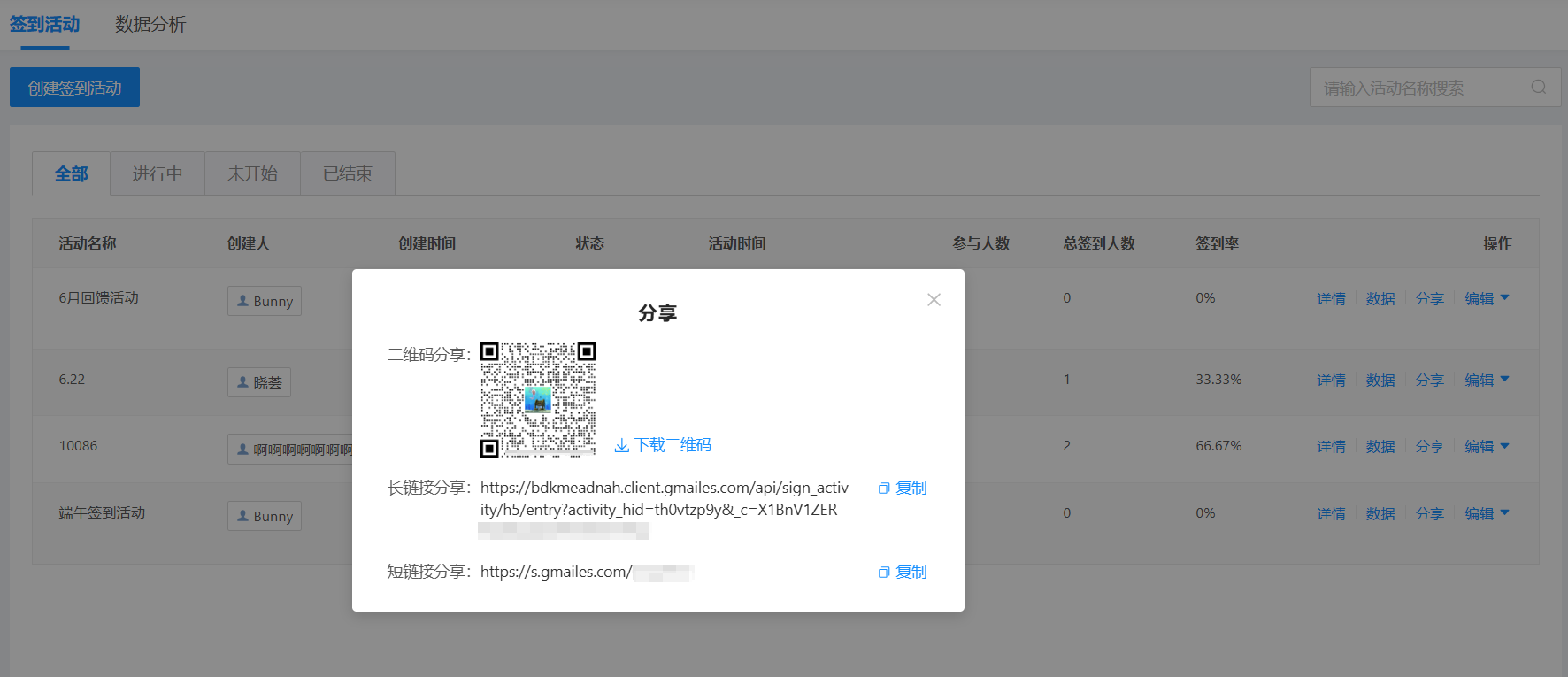Screen dimensions: 1568x677
Task: Switch to the 签到活动 tab
Action: pyautogui.click(x=45, y=24)
